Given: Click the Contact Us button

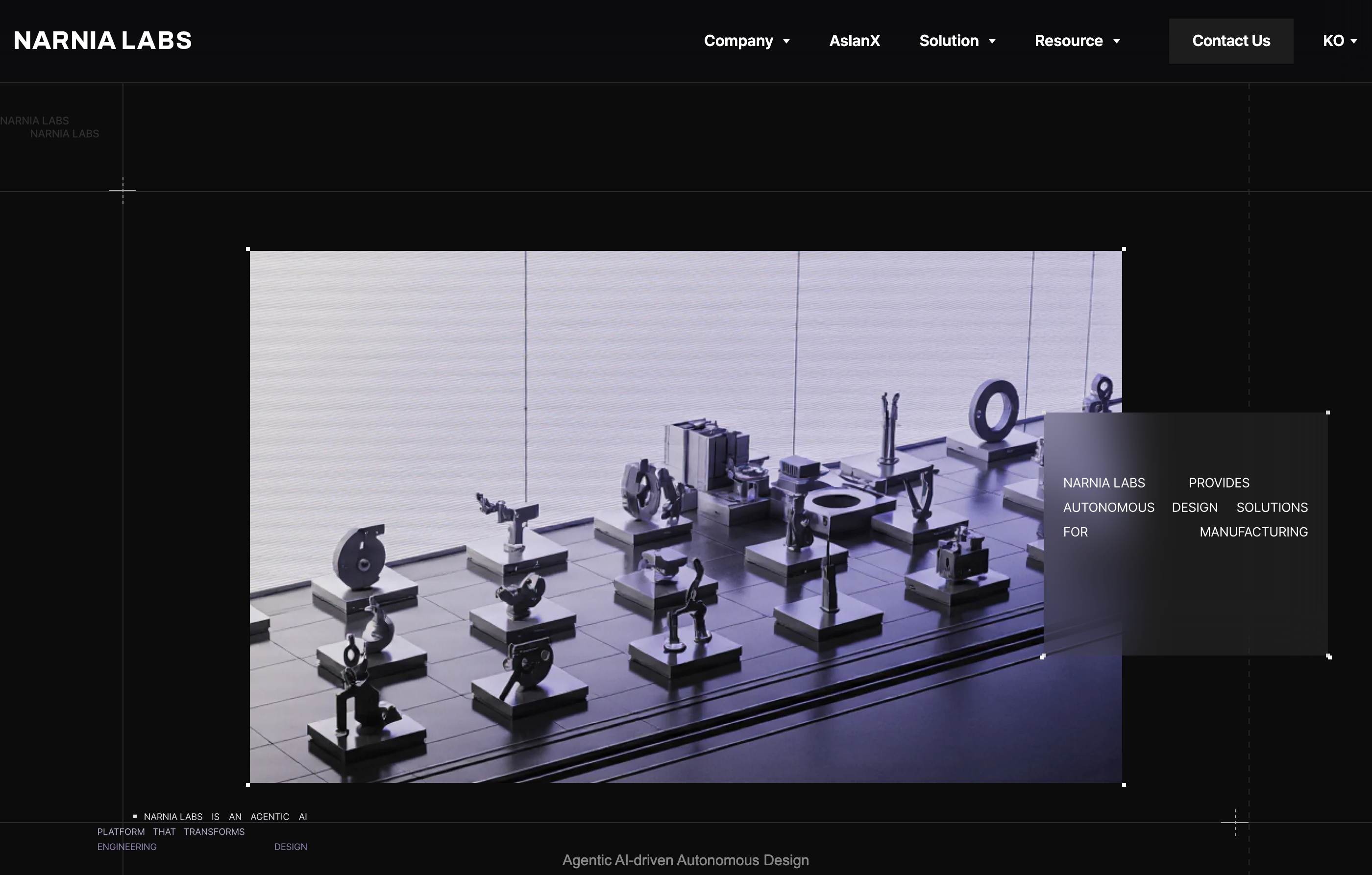Looking at the screenshot, I should [x=1231, y=41].
